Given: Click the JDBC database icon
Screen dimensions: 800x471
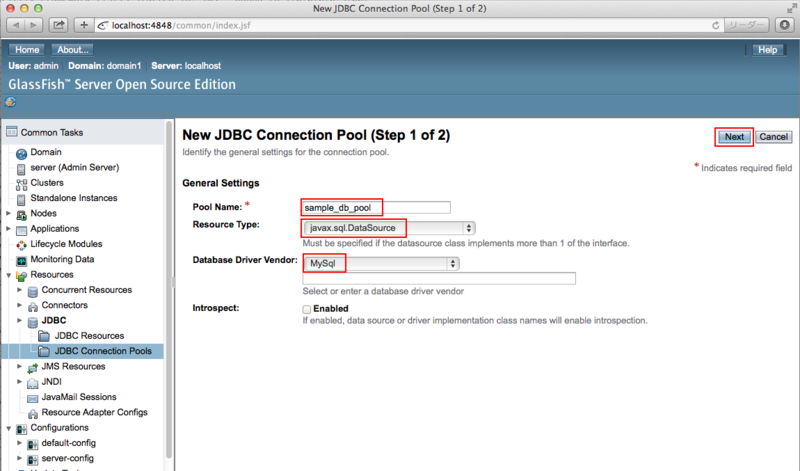Looking at the screenshot, I should pos(33,322).
